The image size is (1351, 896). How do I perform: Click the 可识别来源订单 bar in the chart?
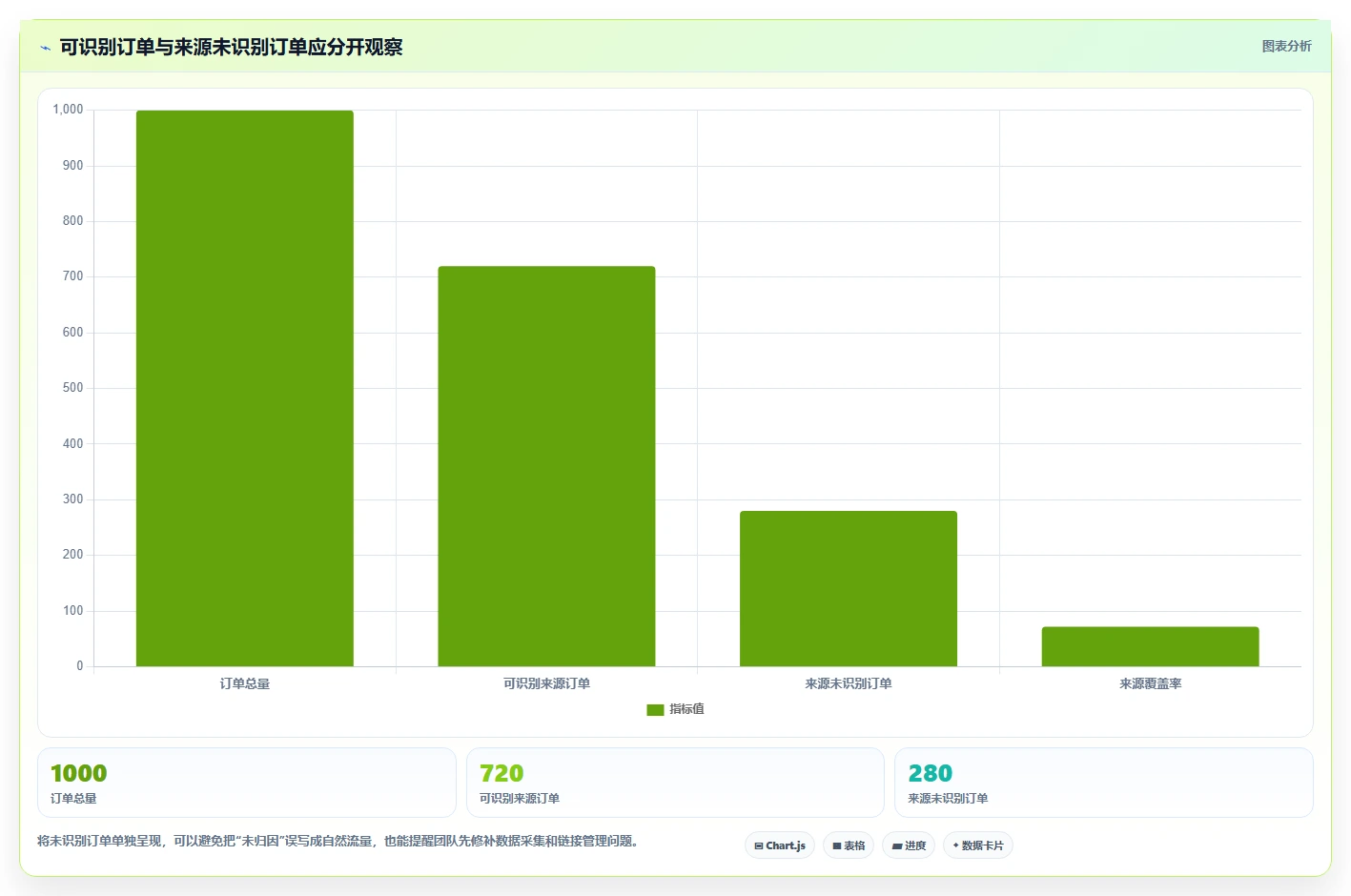click(x=546, y=466)
